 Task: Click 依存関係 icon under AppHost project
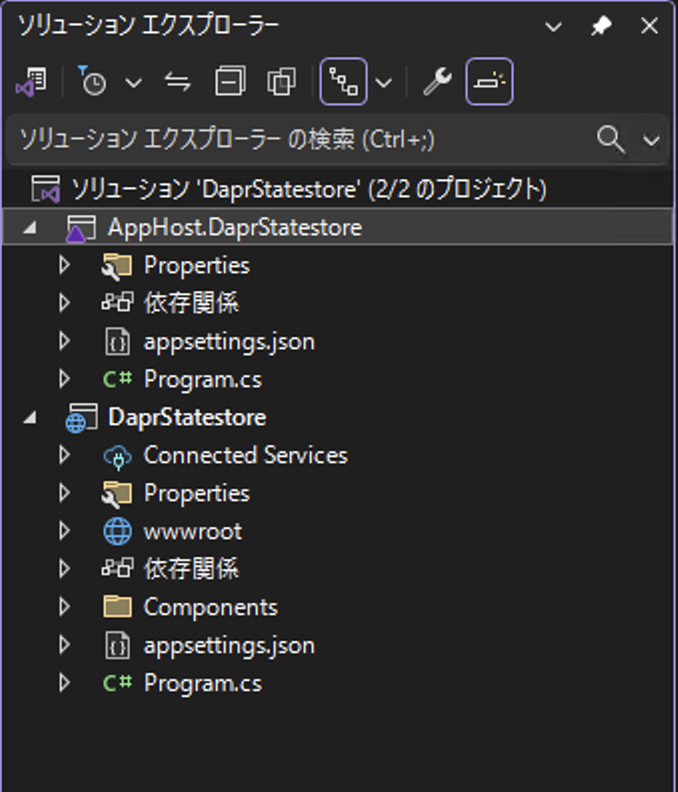coord(117,303)
